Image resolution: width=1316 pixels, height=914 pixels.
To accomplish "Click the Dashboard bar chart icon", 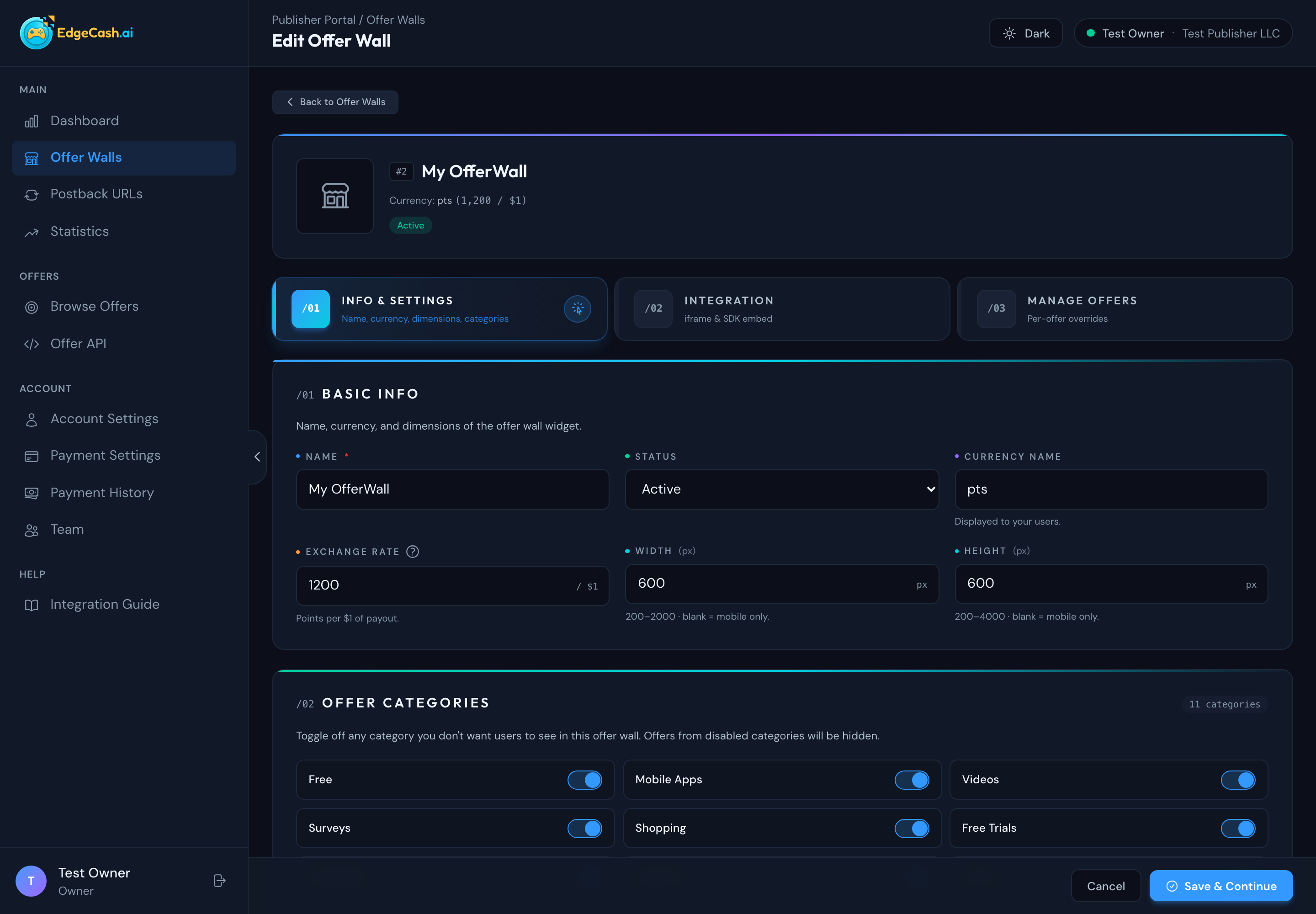I will pos(32,121).
